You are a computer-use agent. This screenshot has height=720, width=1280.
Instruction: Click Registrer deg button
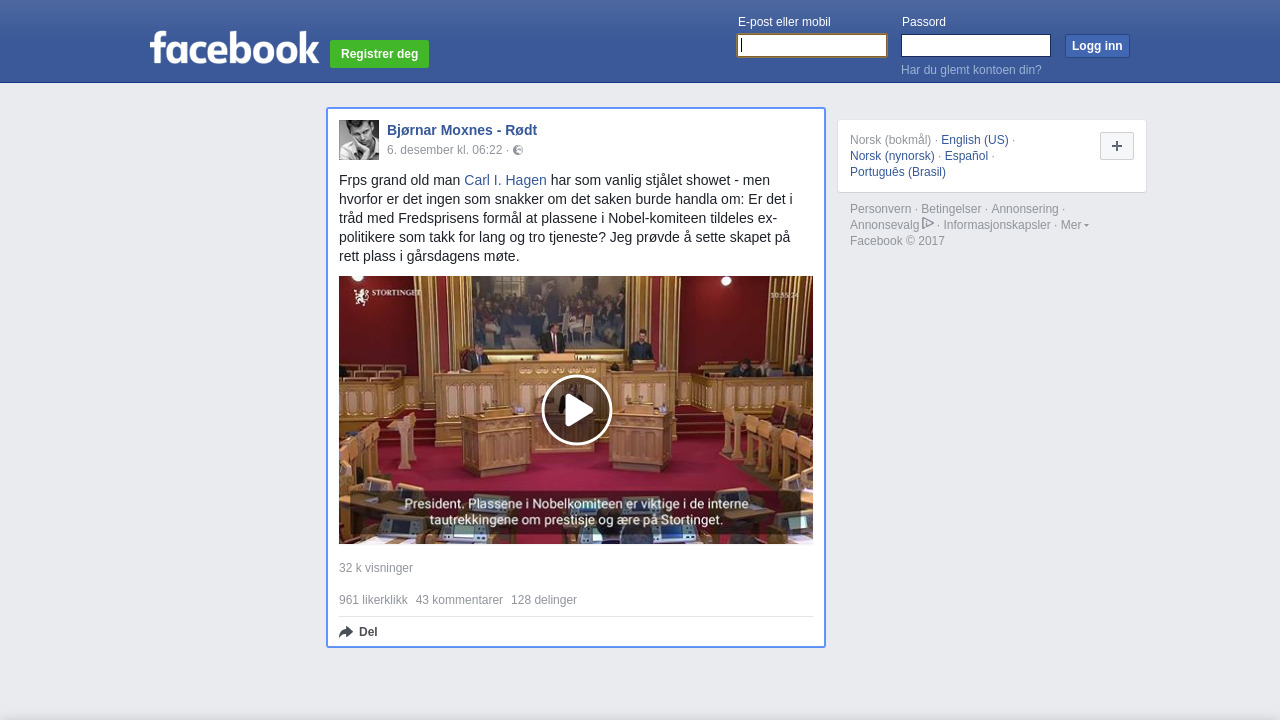coord(379,54)
